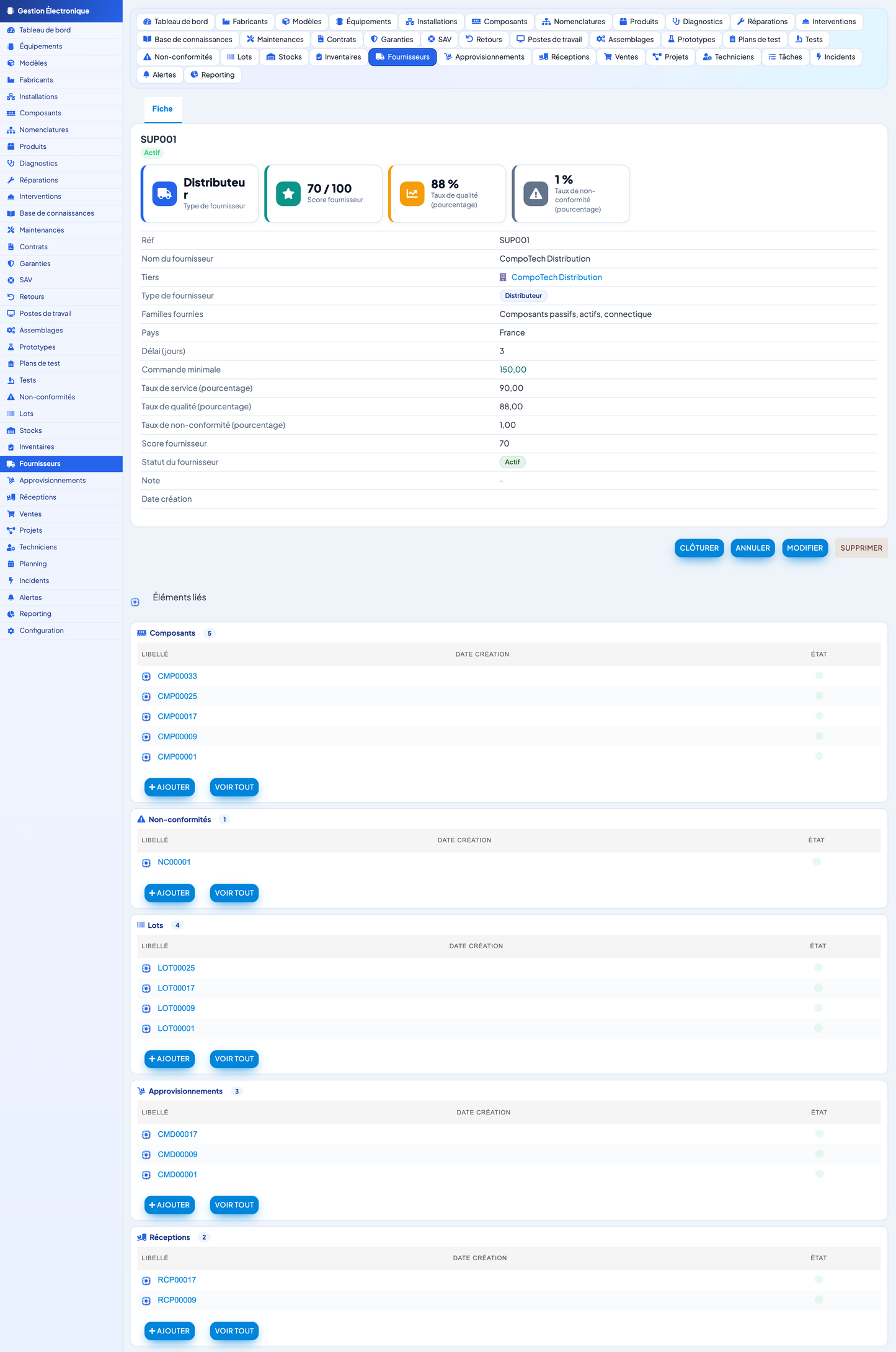
Task: Open the CMD00017 approvisionnement link
Action: pos(177,1134)
